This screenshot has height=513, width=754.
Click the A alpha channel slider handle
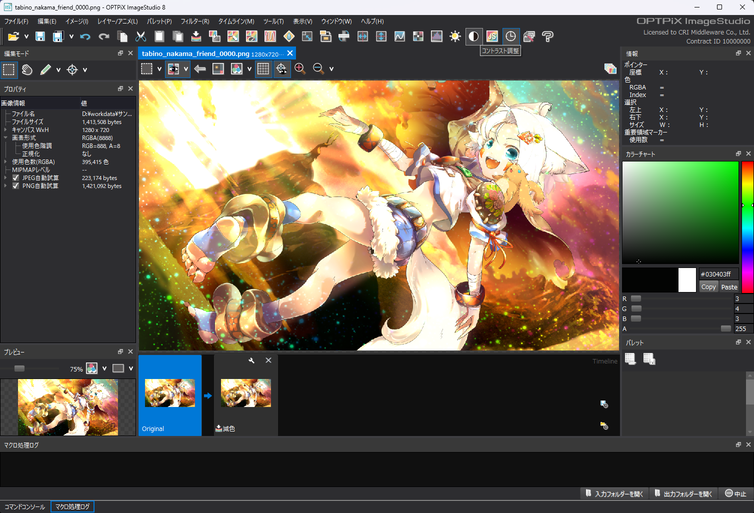click(x=726, y=328)
